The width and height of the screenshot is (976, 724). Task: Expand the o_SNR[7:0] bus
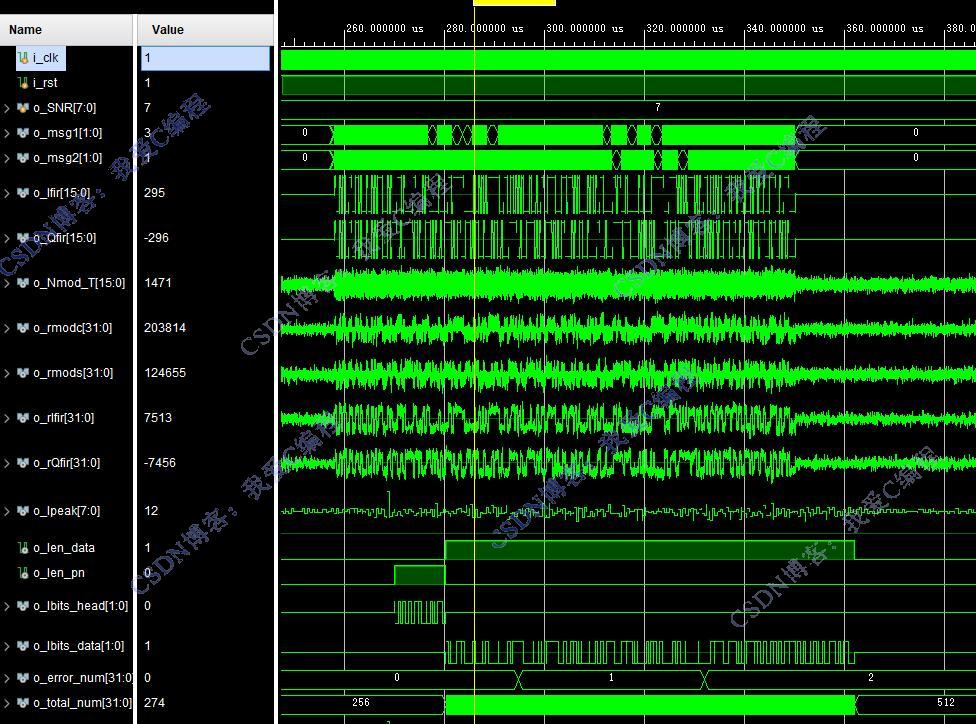click(7, 108)
